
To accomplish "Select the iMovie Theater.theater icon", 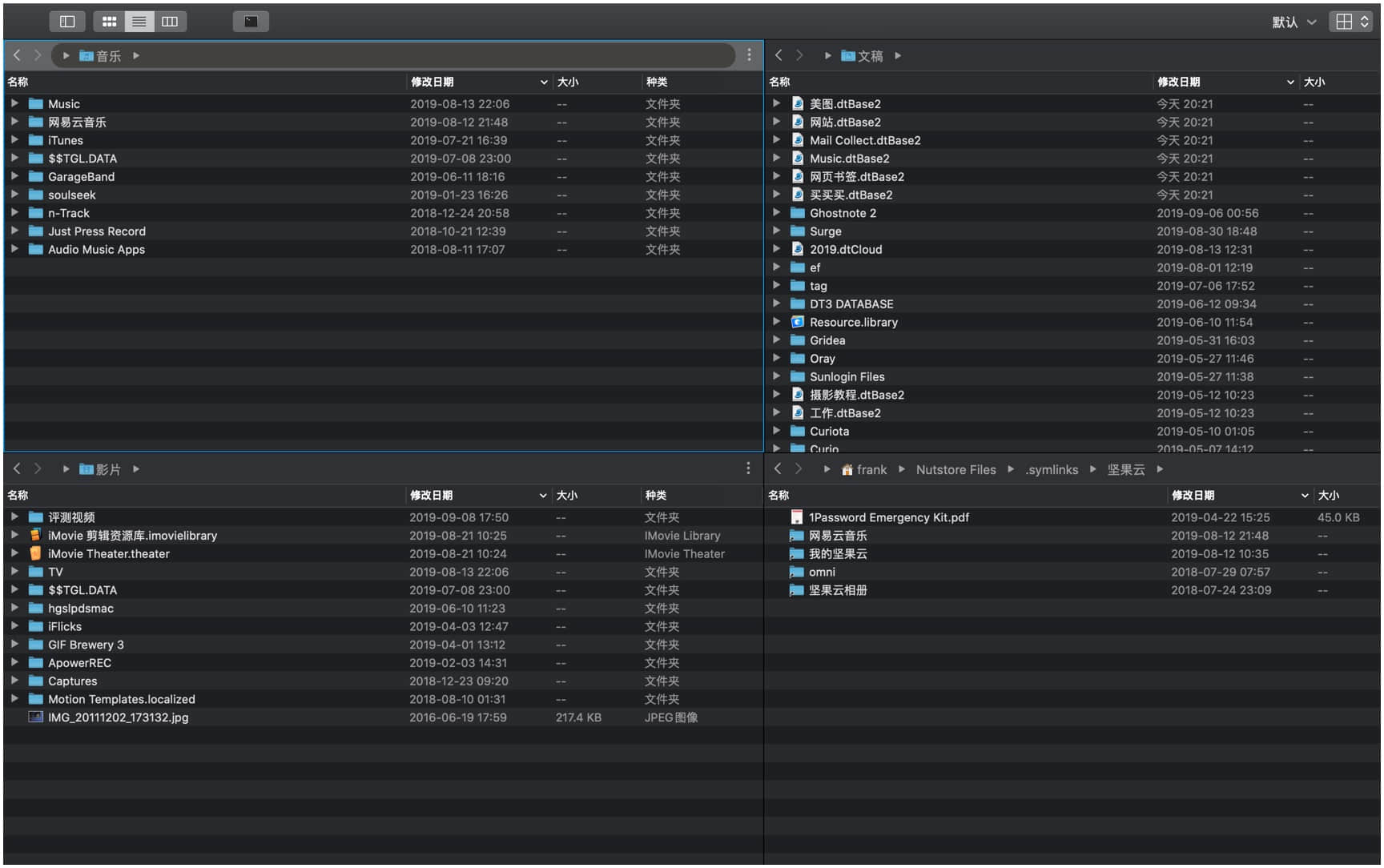I will click(35, 553).
